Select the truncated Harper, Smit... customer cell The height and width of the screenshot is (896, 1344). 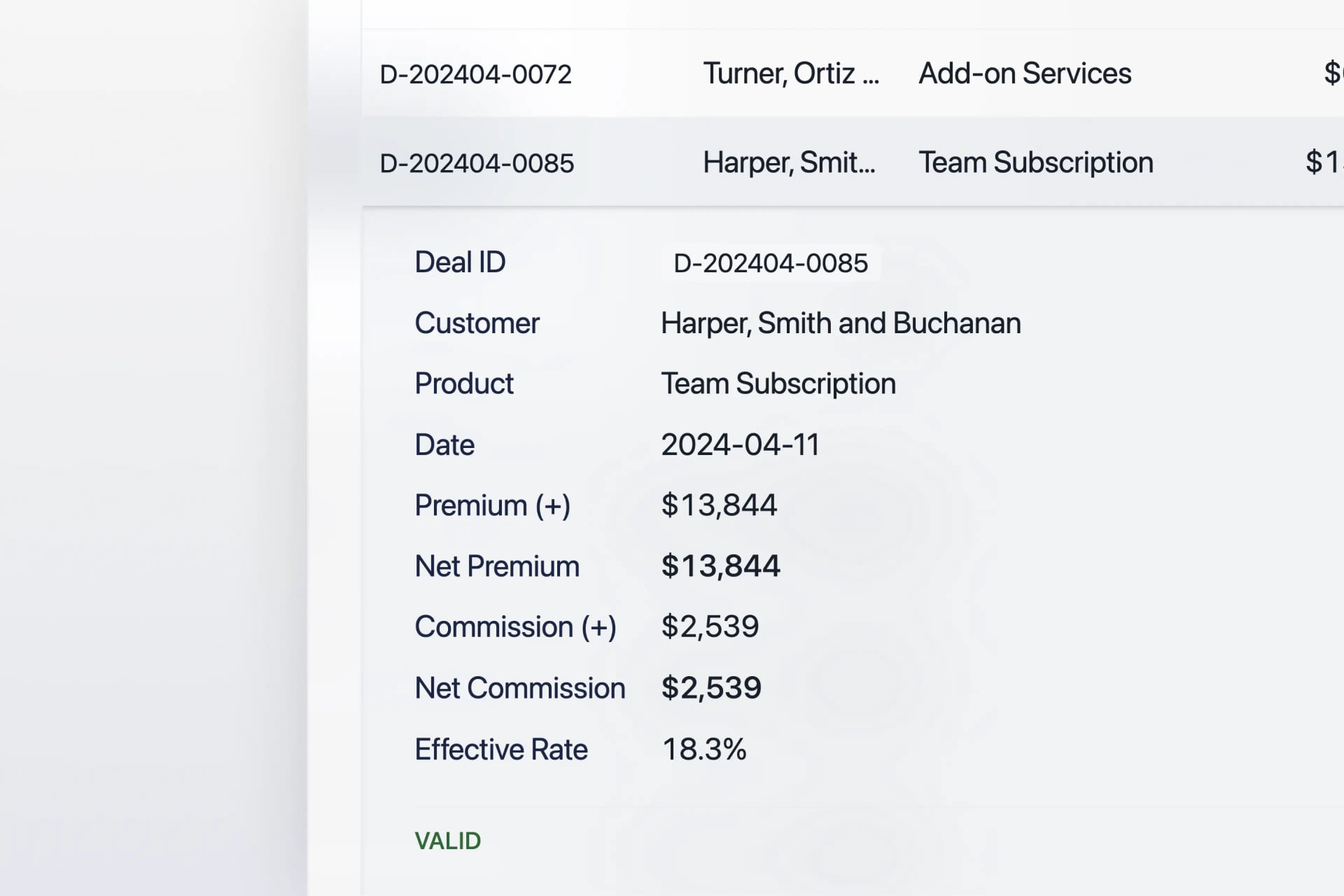[790, 162]
